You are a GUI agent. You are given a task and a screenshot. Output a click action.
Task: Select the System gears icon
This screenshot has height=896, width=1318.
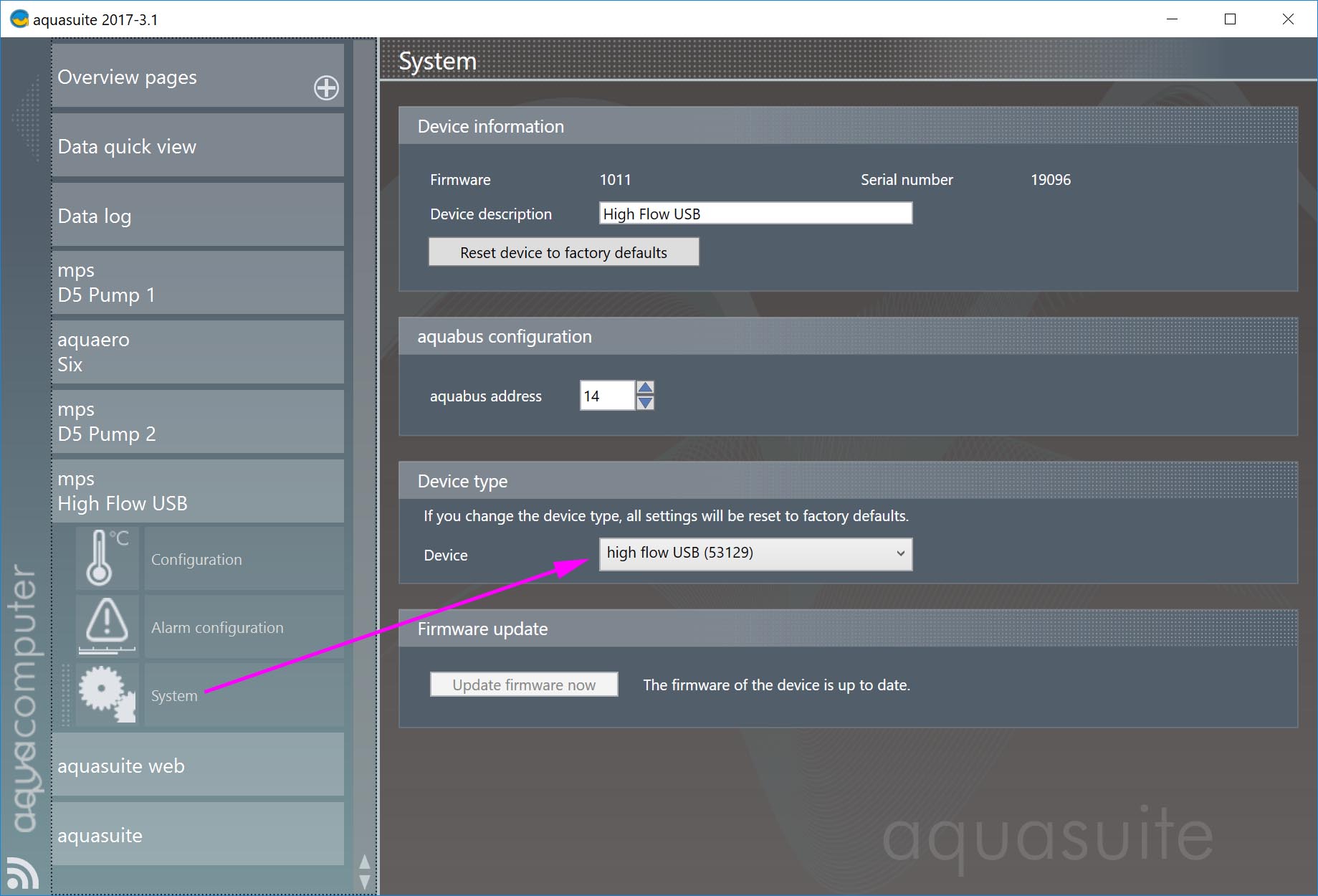pyautogui.click(x=107, y=694)
